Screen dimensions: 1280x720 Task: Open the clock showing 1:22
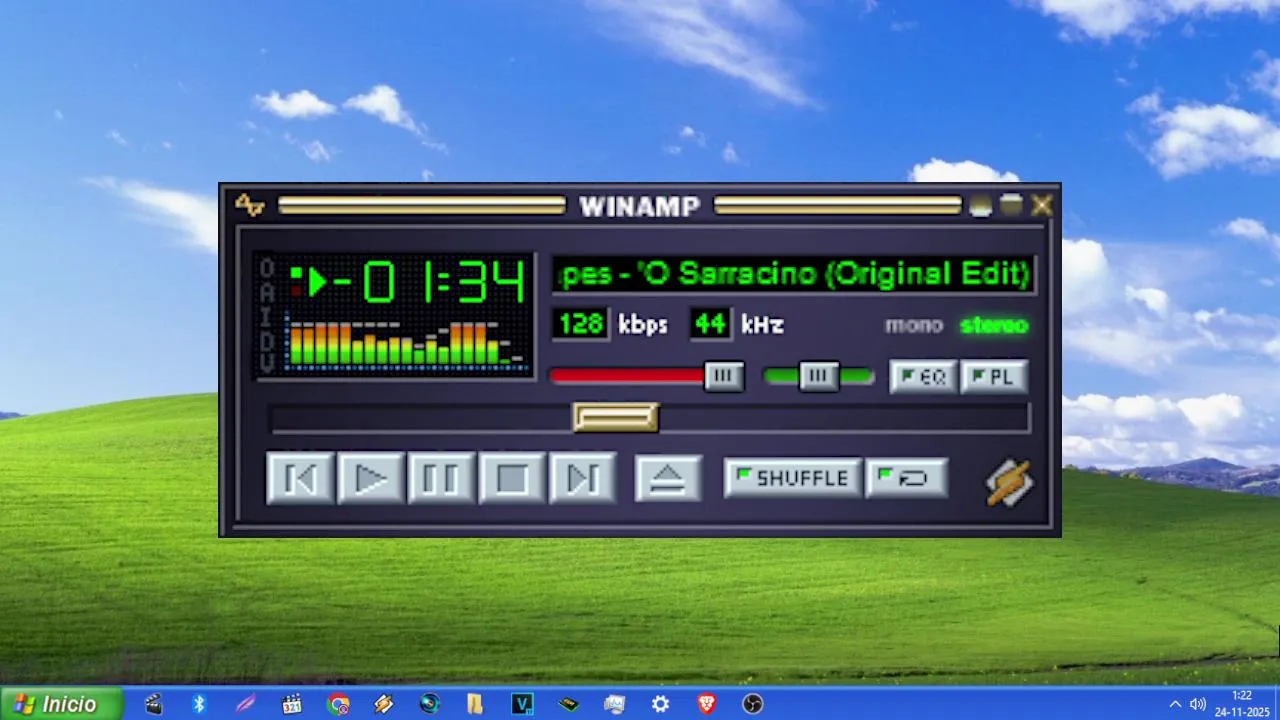pos(1241,703)
